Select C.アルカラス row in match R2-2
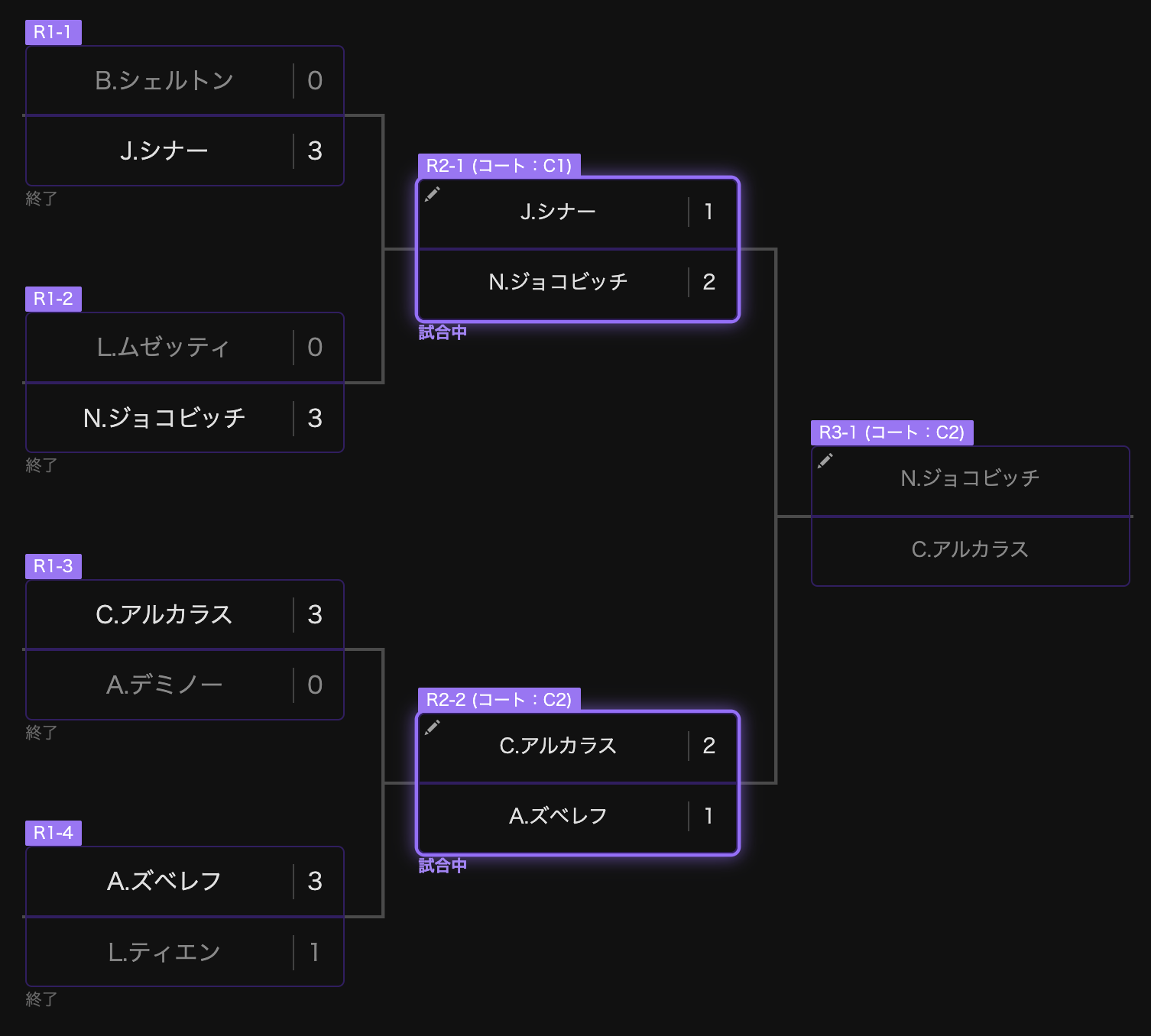Viewport: 1151px width, 1036px height. (x=578, y=746)
